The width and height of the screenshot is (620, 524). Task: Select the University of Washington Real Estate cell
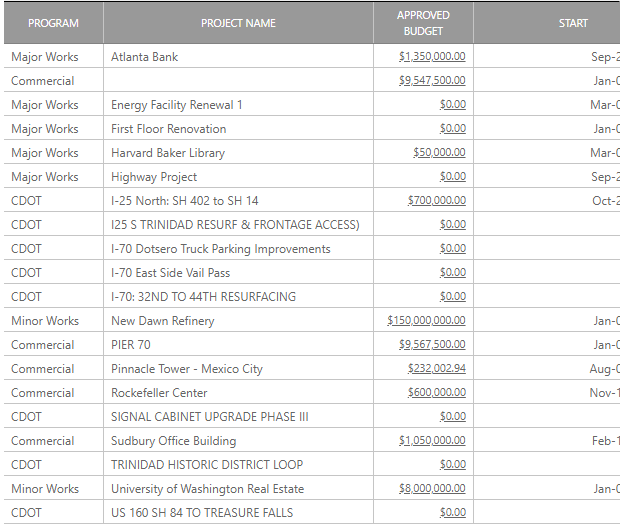pyautogui.click(x=238, y=488)
